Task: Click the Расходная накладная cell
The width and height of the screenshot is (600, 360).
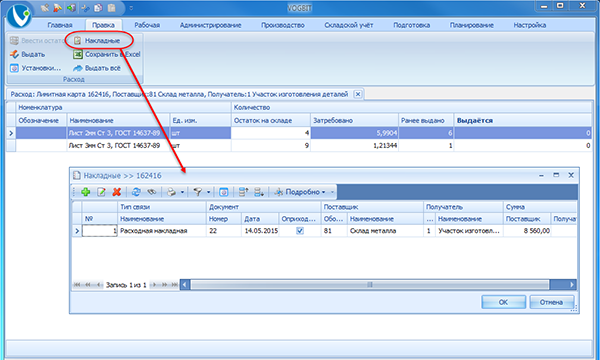Action: (x=161, y=231)
